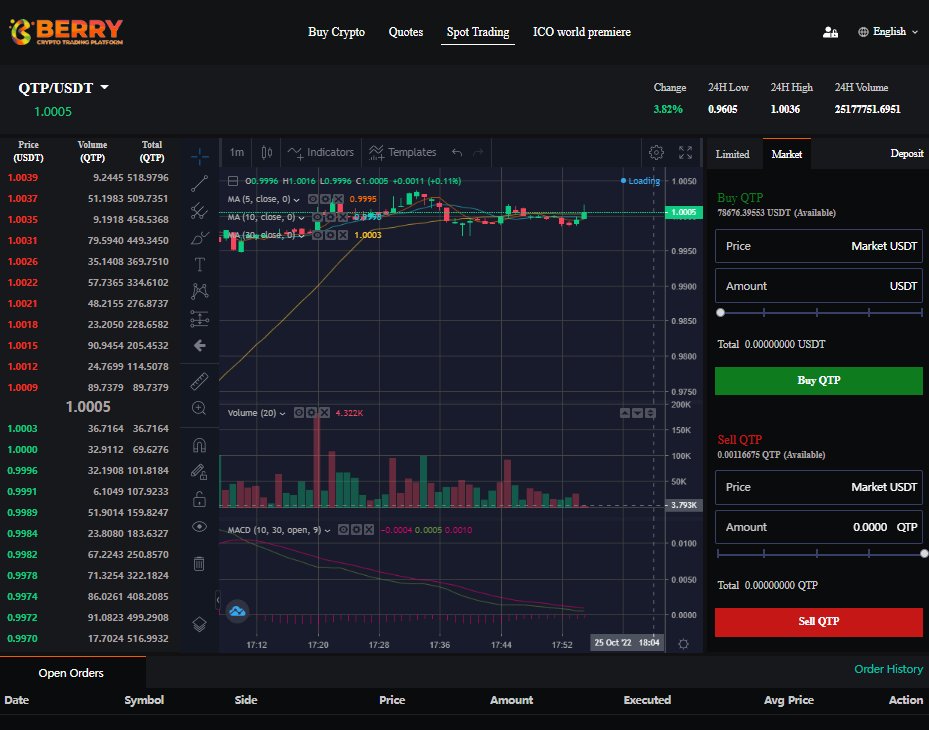Open the 1m time interval selector

pos(237,152)
